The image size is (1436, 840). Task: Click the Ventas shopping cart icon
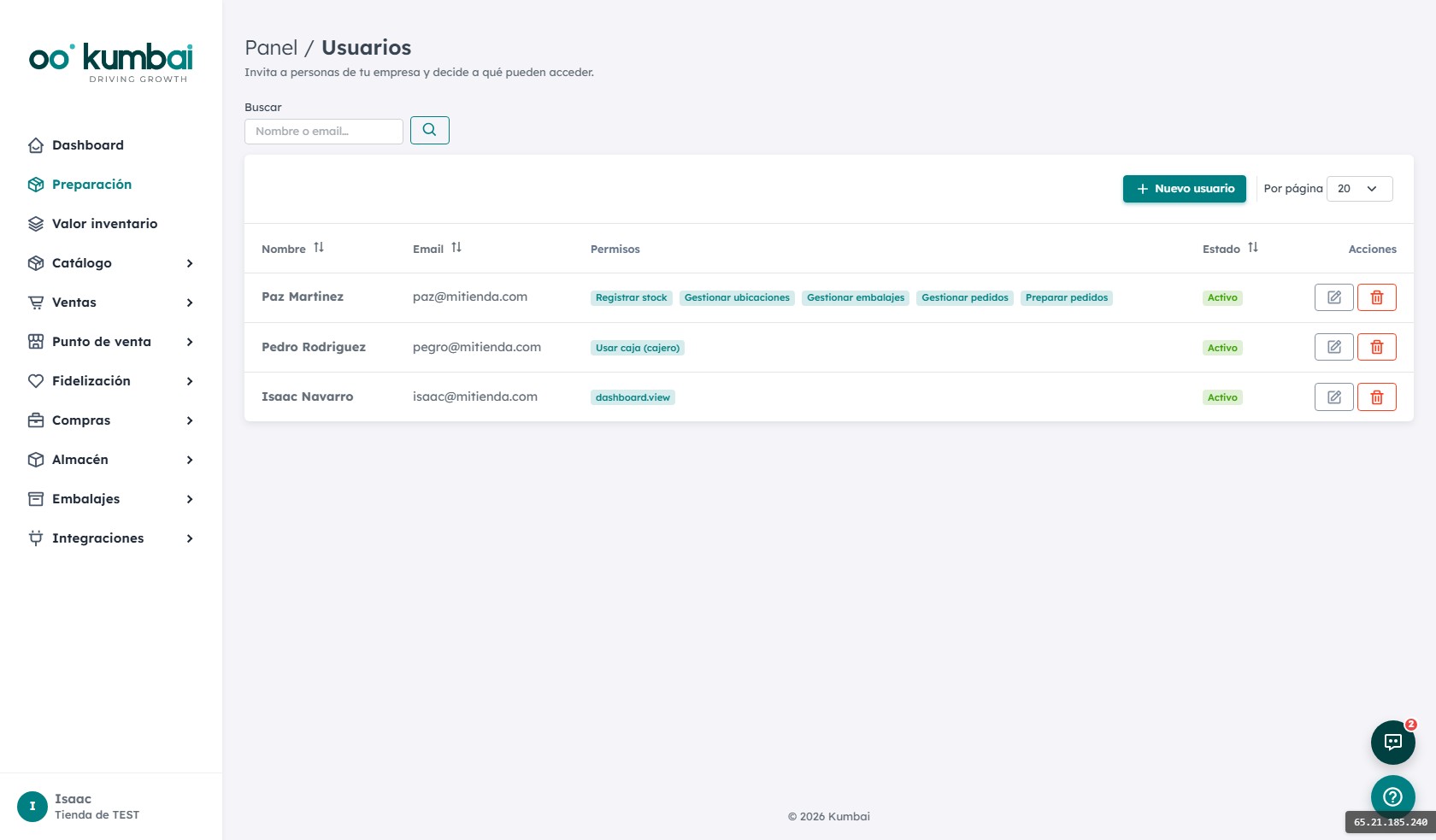pos(36,303)
